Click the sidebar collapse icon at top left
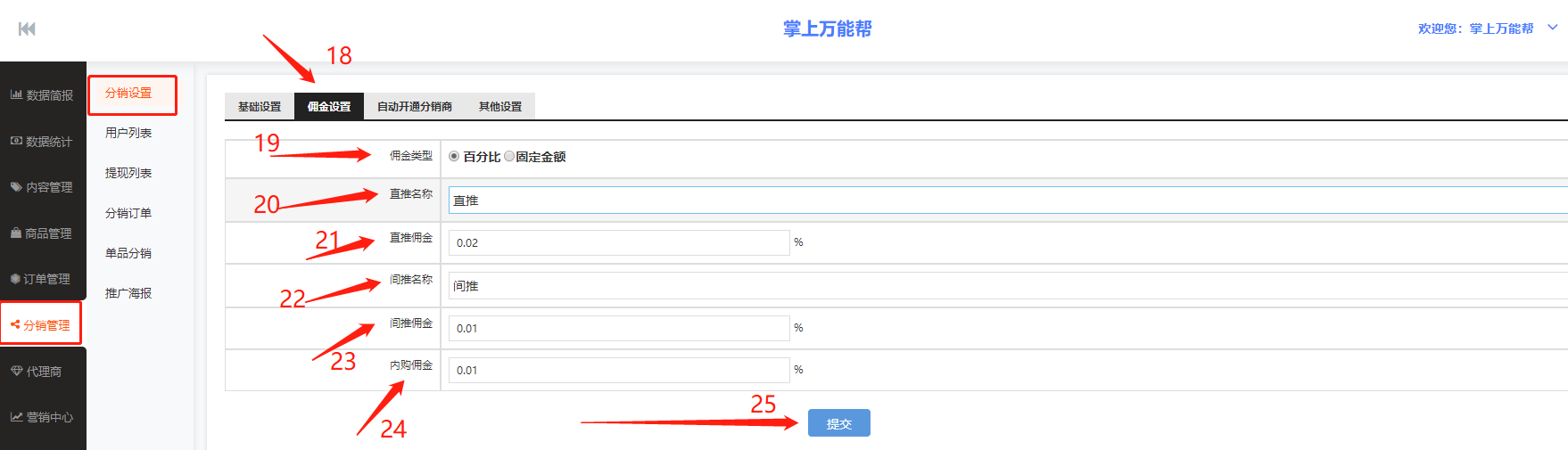 [27, 29]
